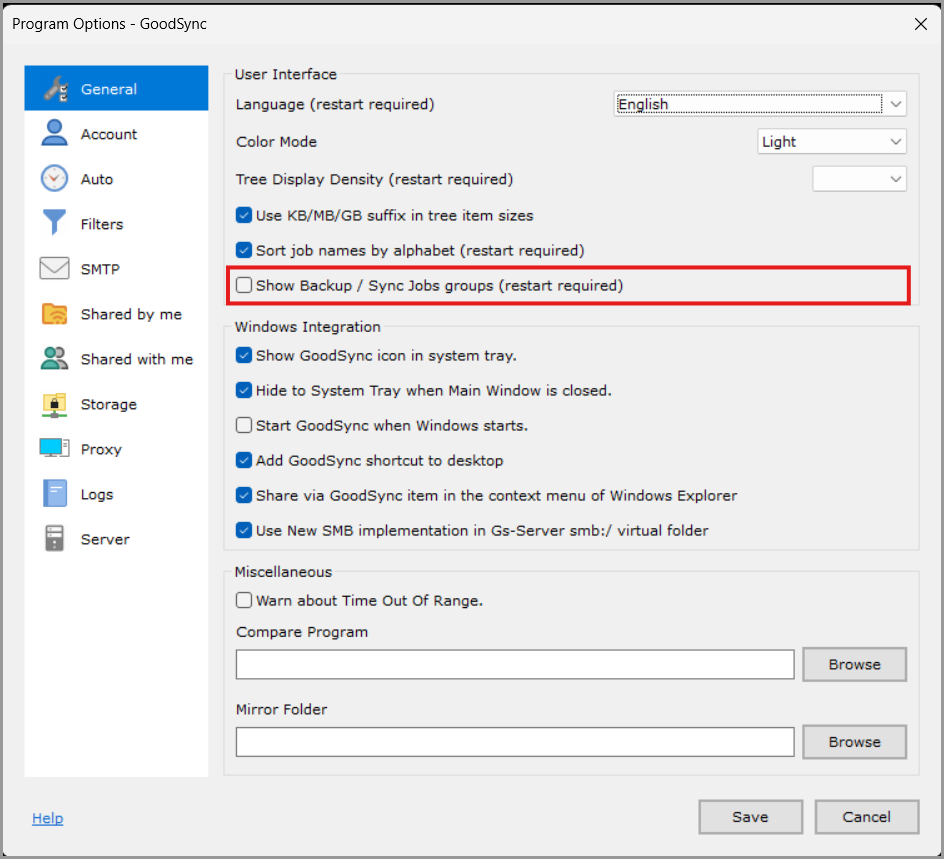
Task: Click the General label
Action: pos(109,89)
